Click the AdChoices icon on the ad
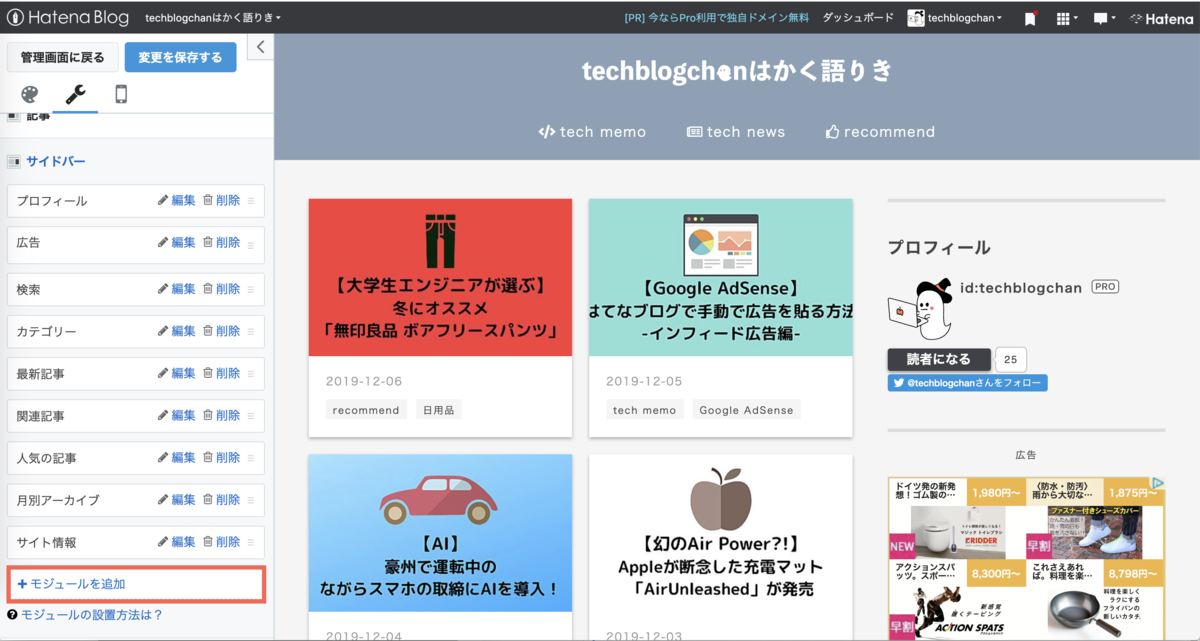This screenshot has height=641, width=1200. [x=1158, y=483]
